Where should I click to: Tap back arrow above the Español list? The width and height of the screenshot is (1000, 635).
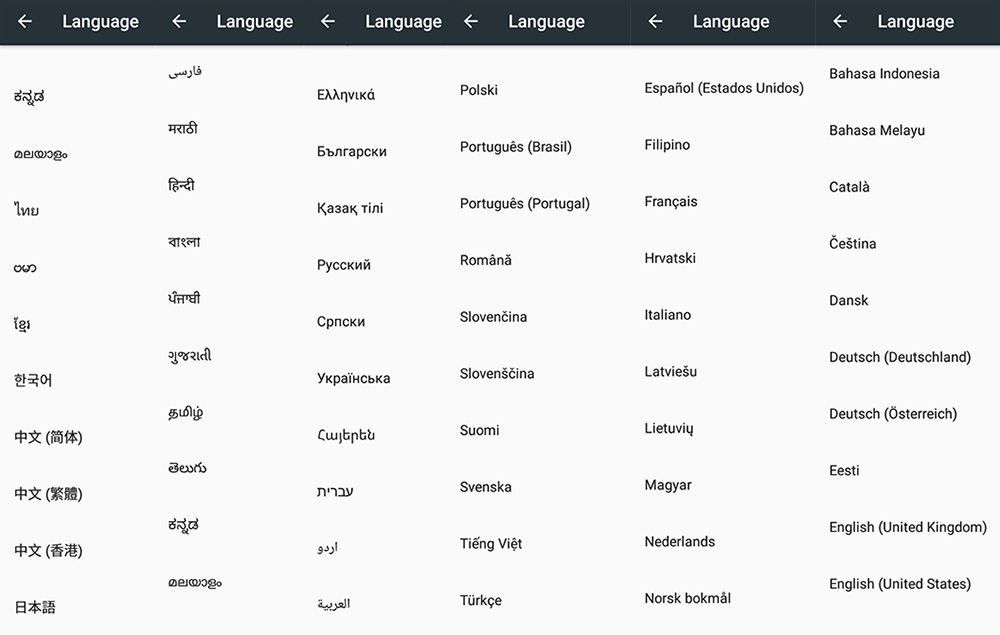tap(656, 21)
